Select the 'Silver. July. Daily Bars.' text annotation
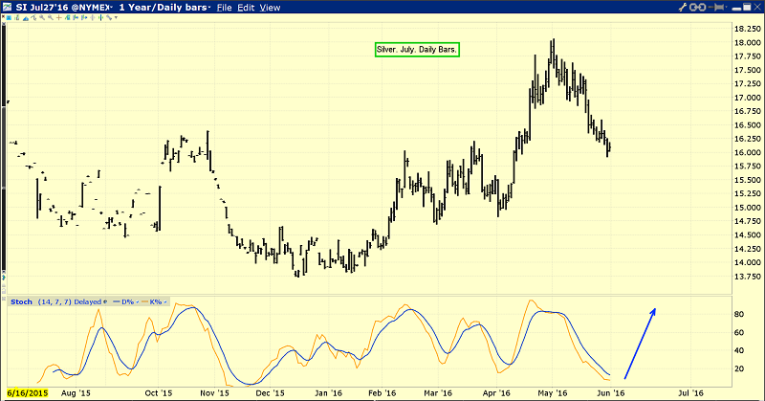The height and width of the screenshot is (401, 765). (x=417, y=50)
